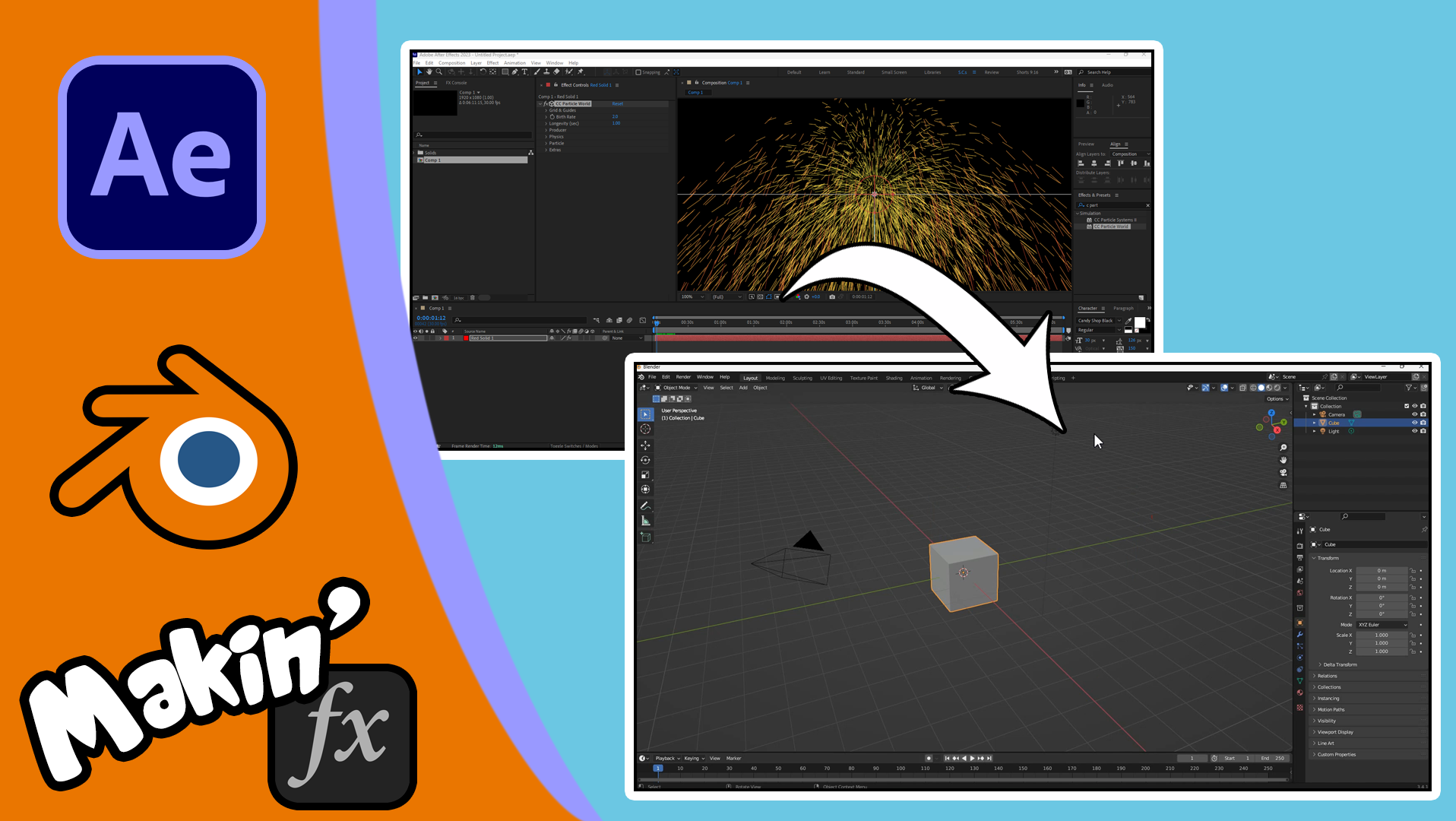The width and height of the screenshot is (1456, 821).
Task: Select the Blender Add Cube tool
Action: click(645, 537)
